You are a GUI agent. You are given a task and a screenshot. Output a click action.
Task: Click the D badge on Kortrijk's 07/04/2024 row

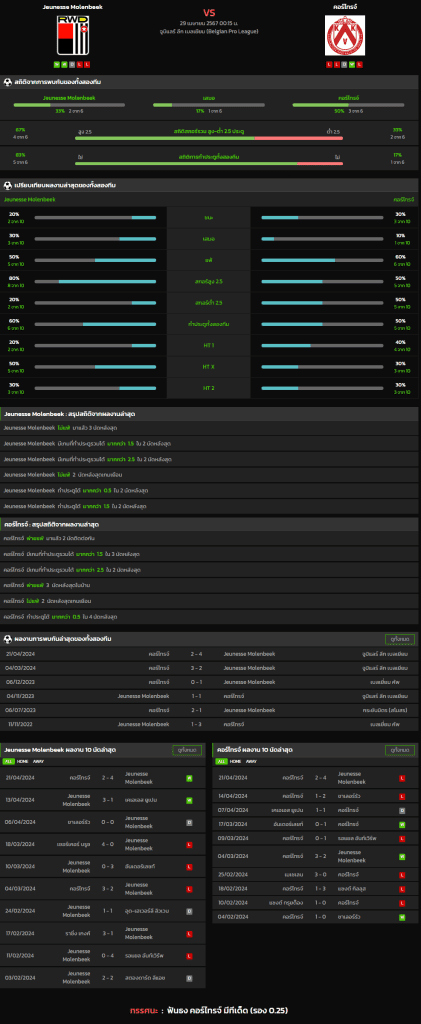tap(402, 810)
